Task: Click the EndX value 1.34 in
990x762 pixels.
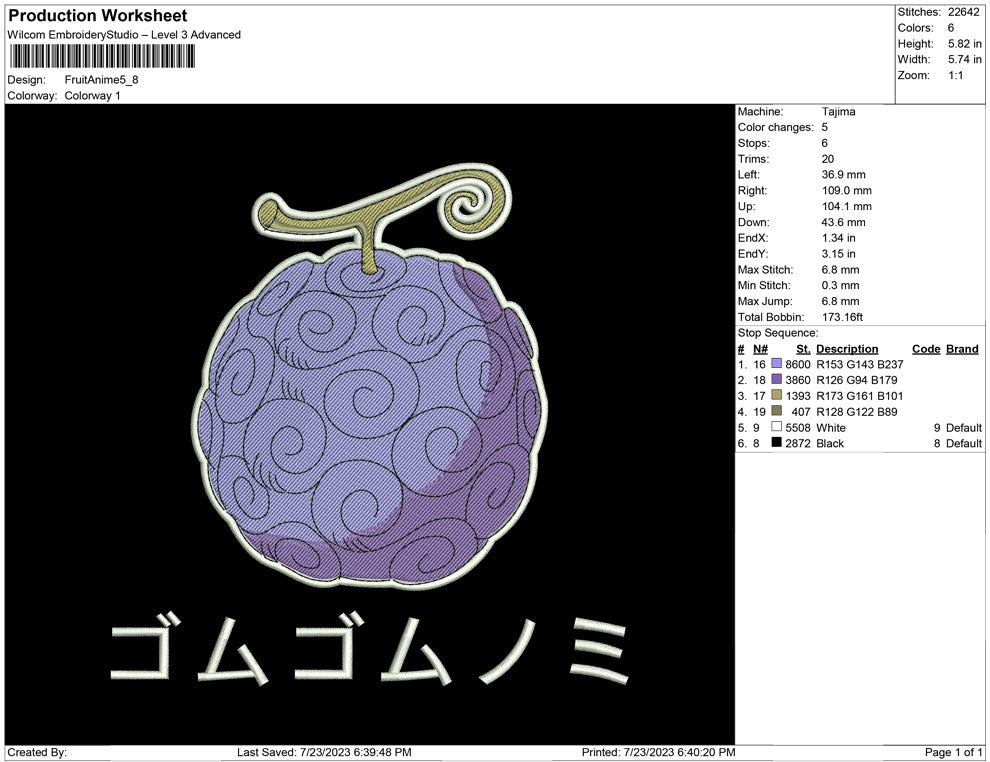Action: (838, 238)
